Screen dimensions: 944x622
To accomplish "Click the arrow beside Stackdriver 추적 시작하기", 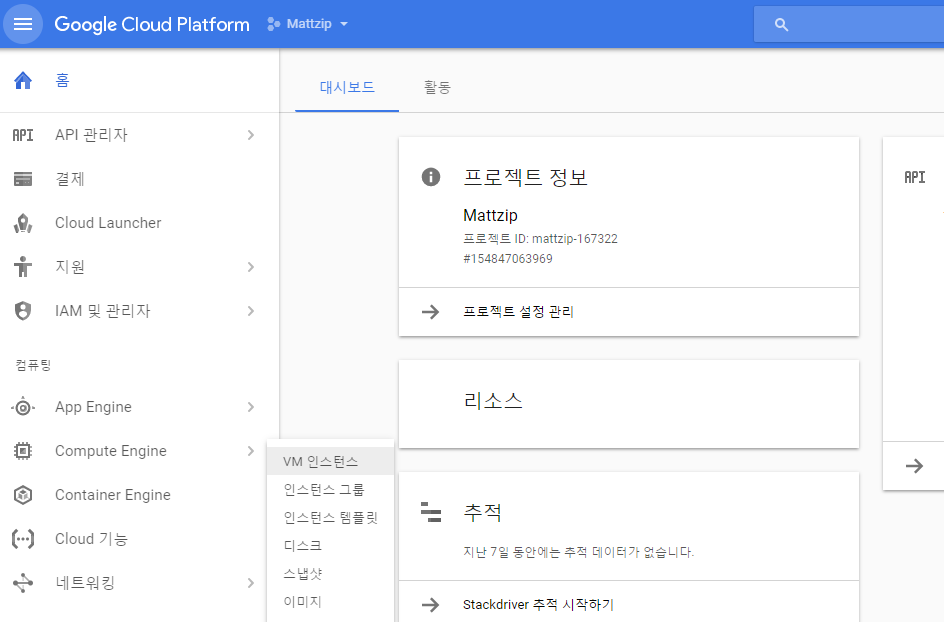I will click(430, 605).
